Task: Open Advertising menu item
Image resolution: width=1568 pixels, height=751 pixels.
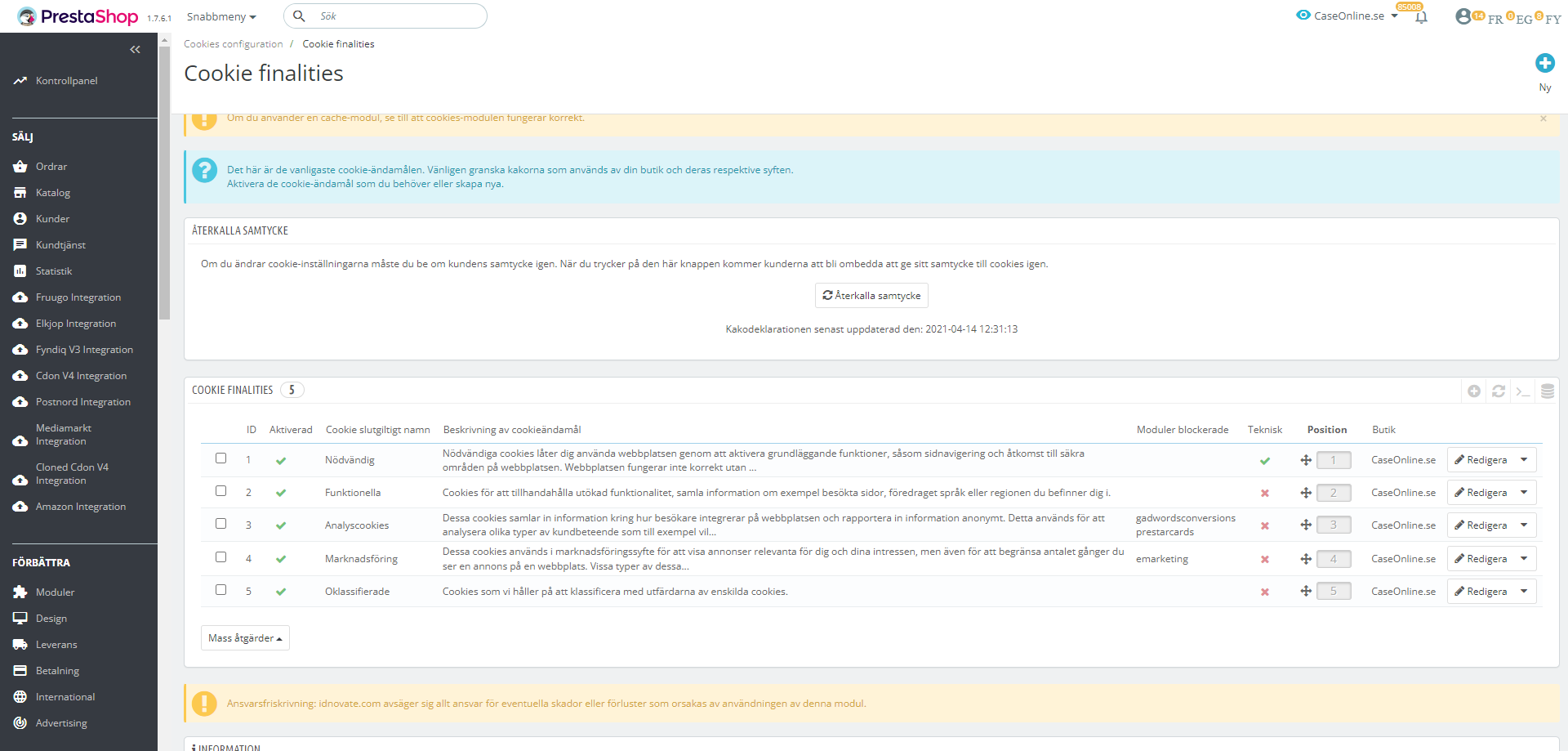Action: tap(61, 723)
